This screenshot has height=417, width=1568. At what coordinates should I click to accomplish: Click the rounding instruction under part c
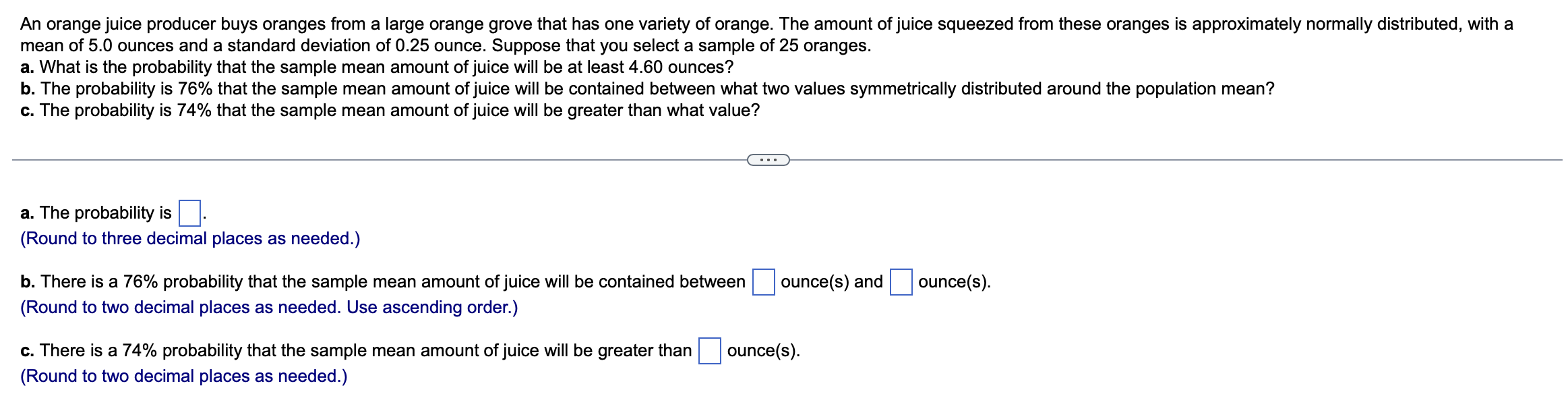[x=184, y=374]
